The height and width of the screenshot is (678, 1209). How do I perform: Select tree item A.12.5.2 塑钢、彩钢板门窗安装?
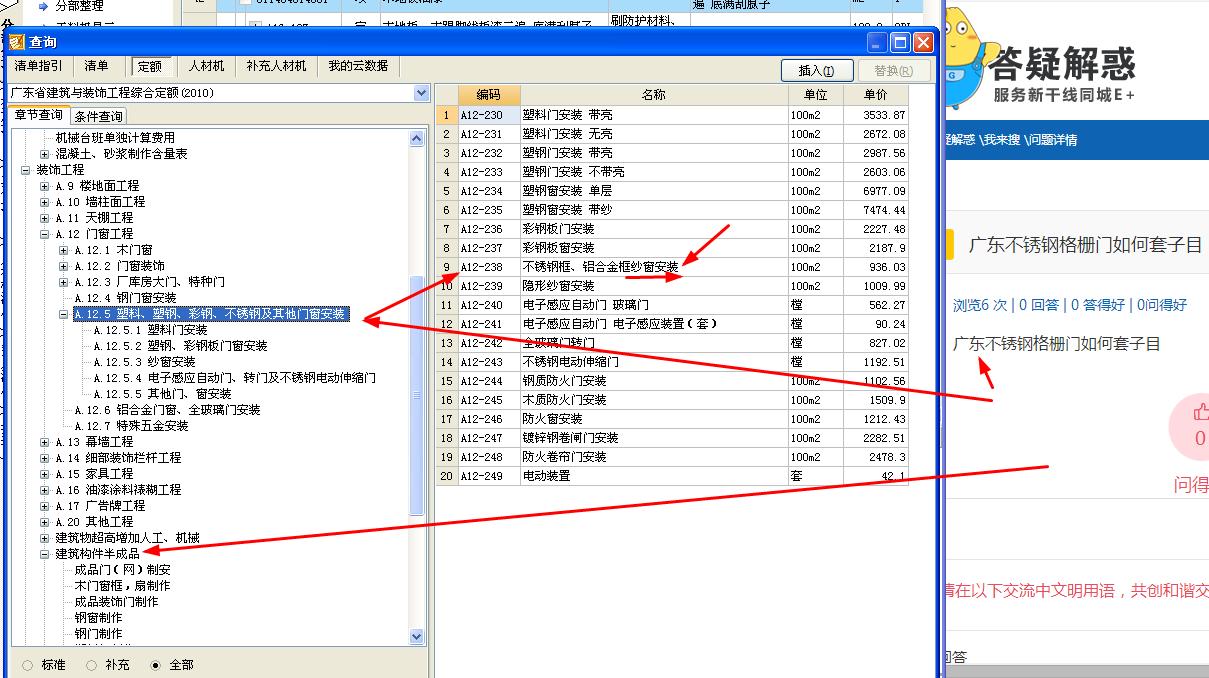(x=180, y=346)
